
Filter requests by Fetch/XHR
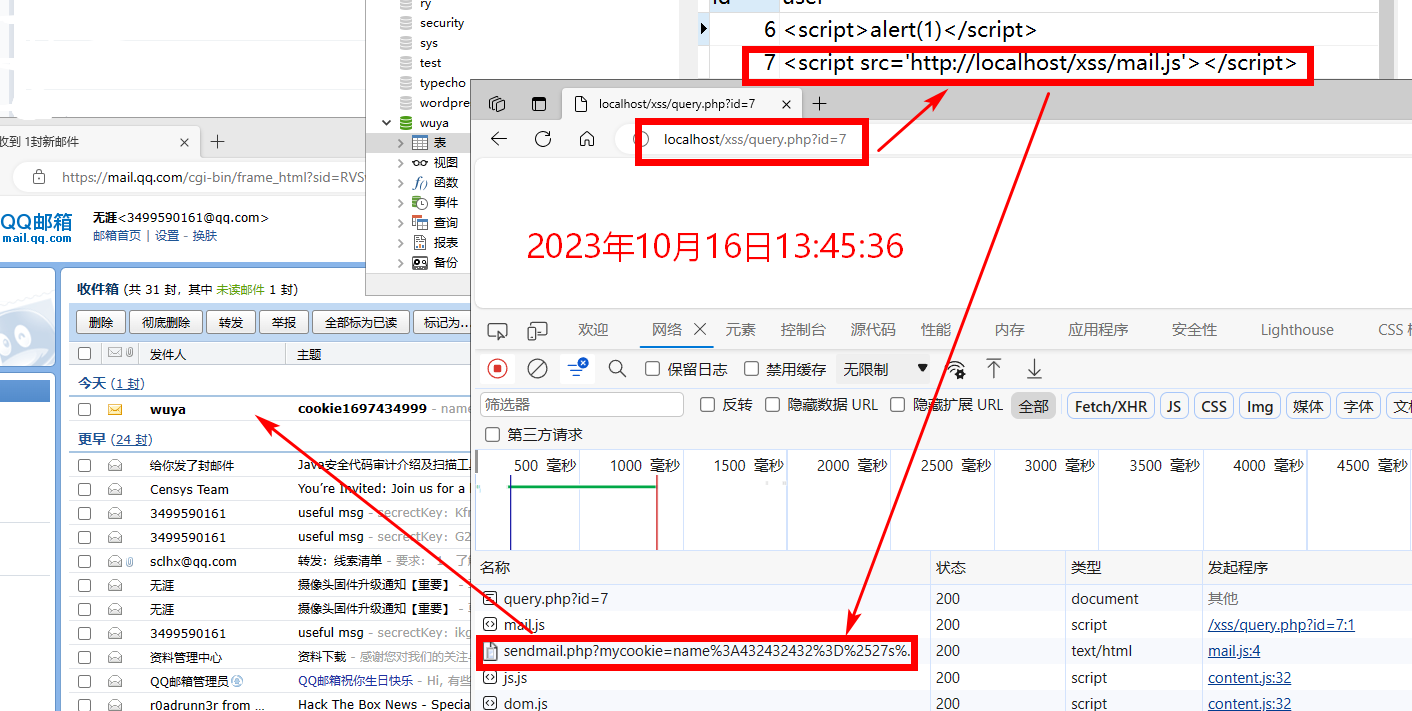pos(1111,406)
